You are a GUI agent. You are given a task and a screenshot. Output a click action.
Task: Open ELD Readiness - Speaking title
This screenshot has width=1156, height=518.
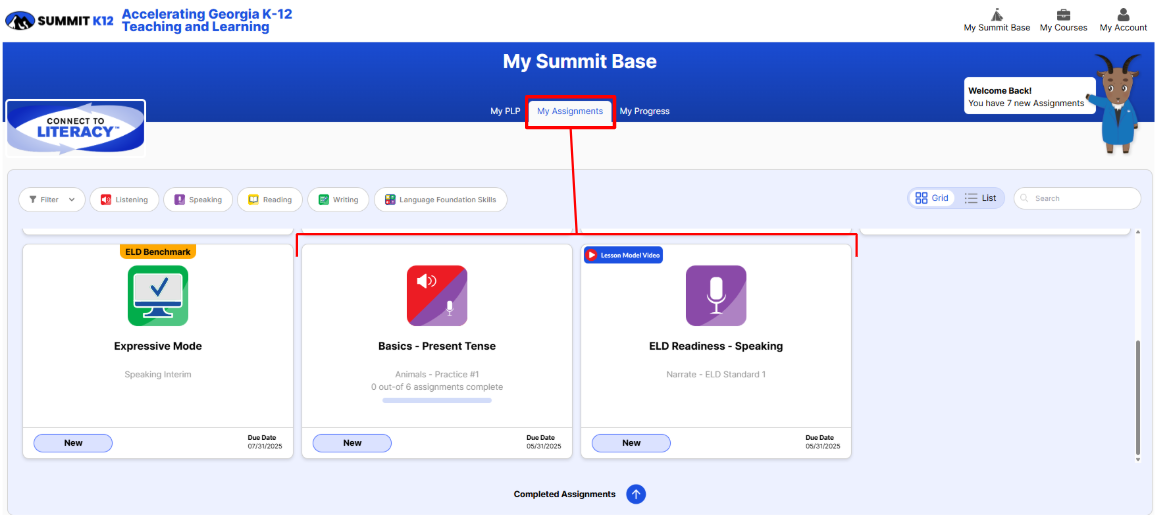tap(716, 346)
